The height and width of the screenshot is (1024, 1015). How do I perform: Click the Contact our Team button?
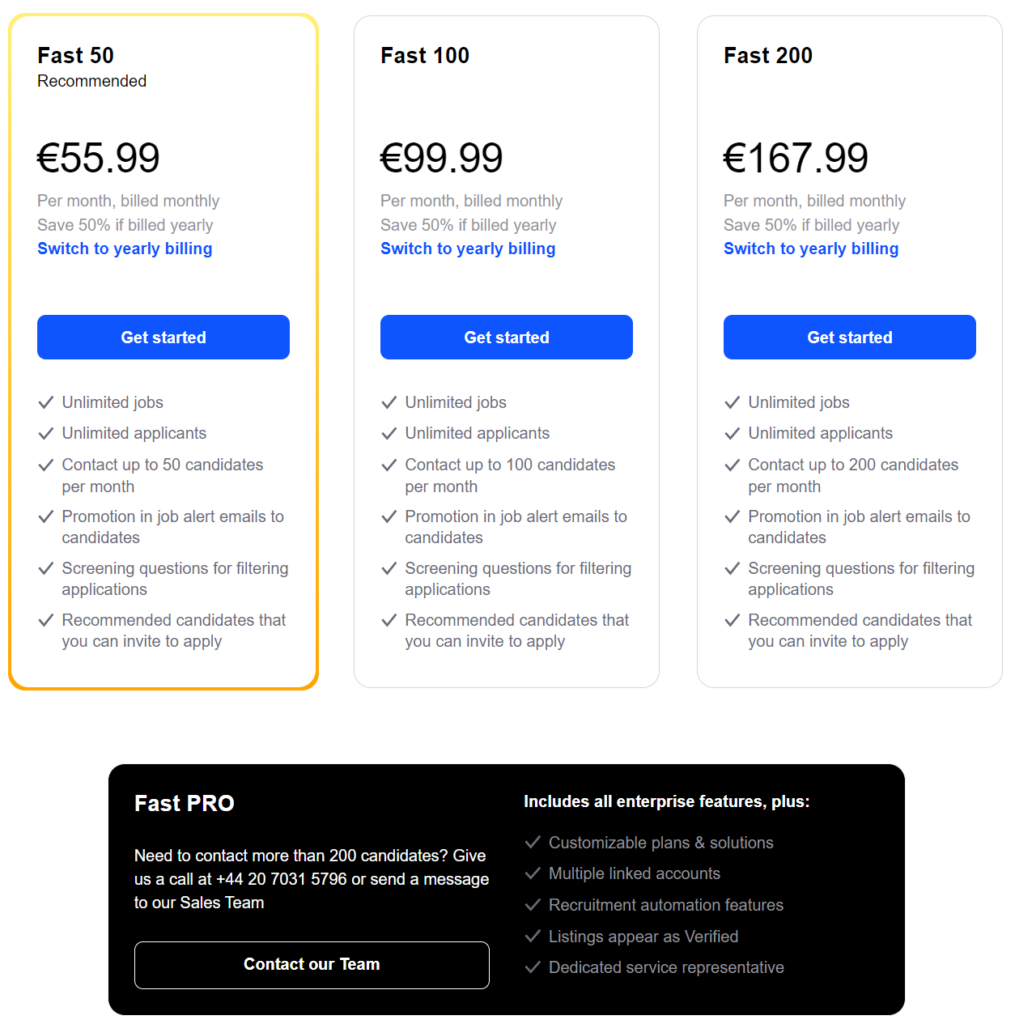tap(312, 965)
